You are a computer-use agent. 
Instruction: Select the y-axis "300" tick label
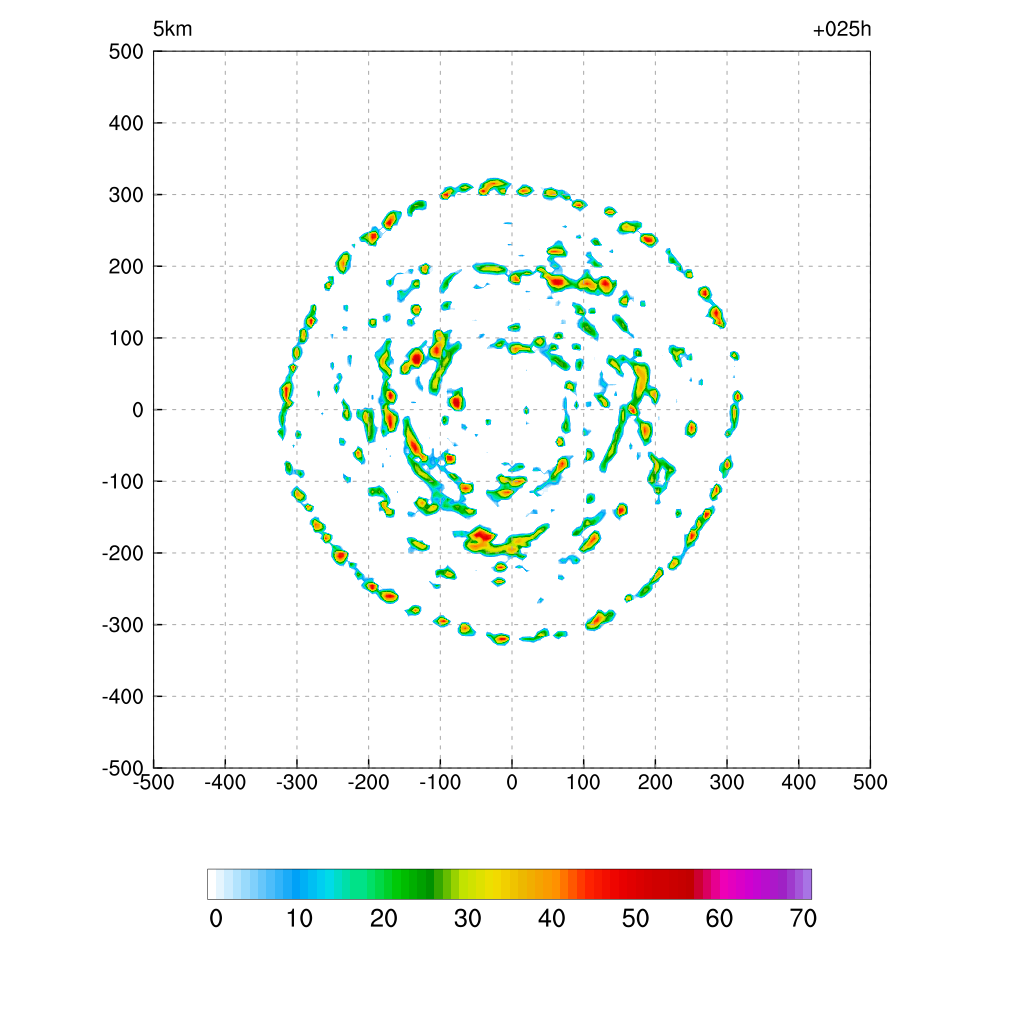click(126, 195)
